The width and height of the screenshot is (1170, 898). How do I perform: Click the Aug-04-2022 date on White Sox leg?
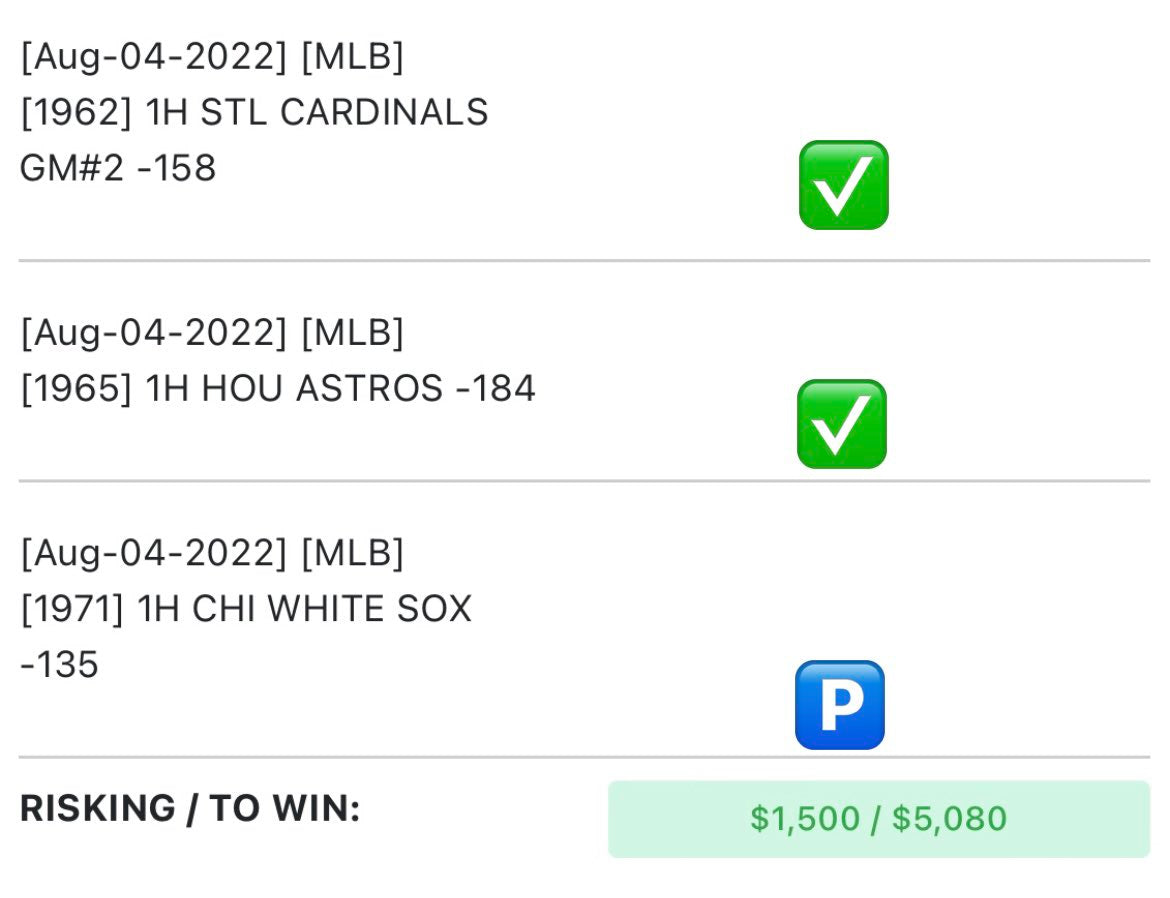154,553
